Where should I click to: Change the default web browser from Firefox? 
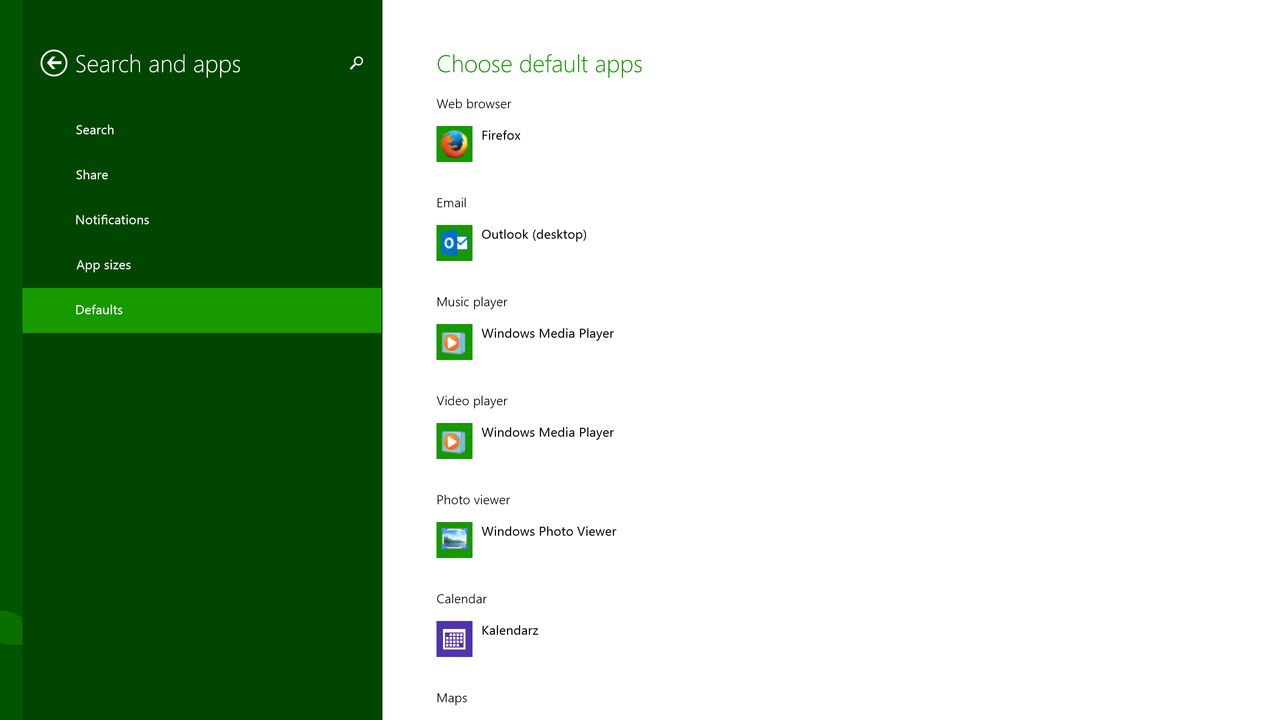point(501,135)
